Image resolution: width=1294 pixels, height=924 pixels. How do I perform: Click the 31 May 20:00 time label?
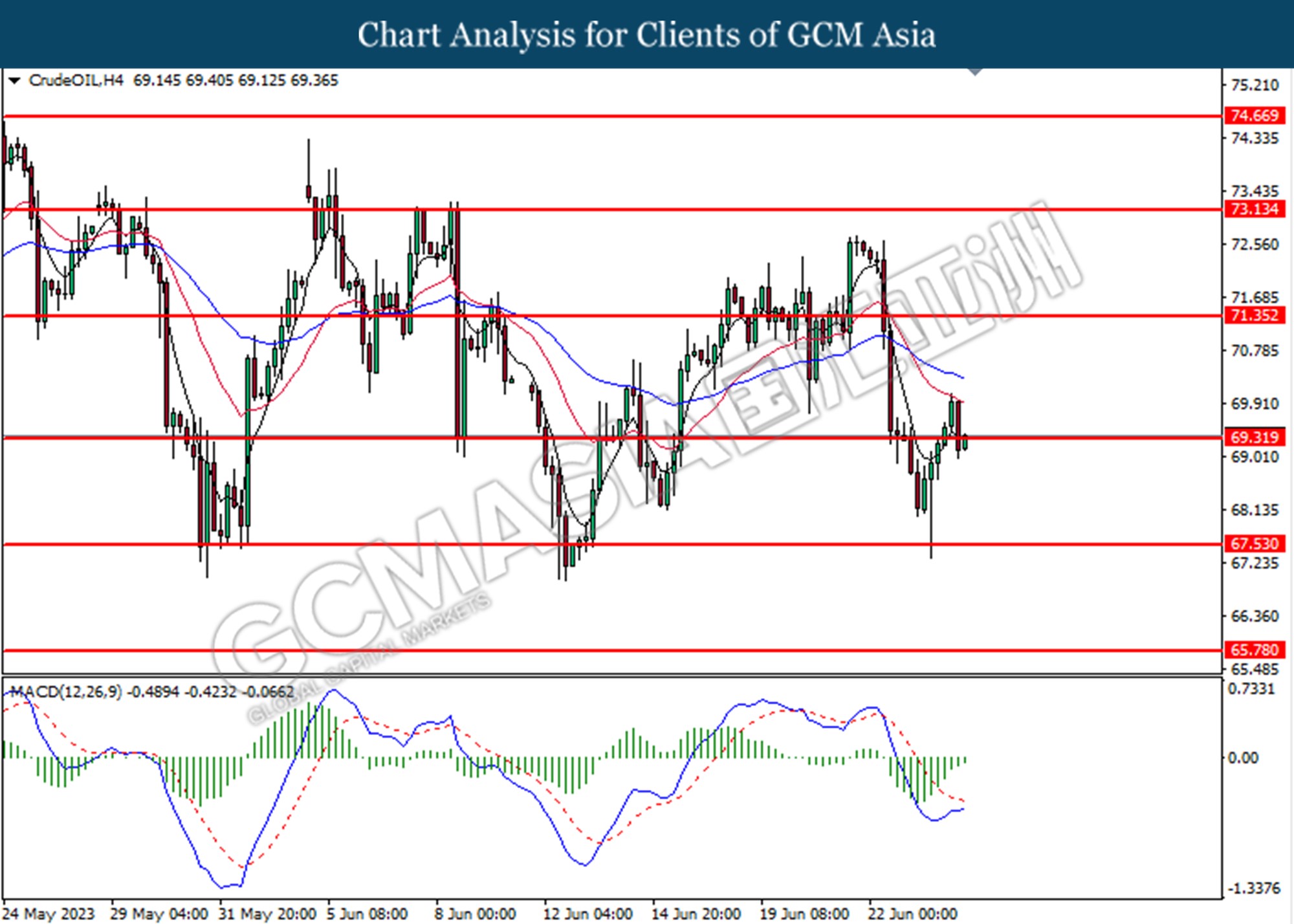(x=267, y=914)
